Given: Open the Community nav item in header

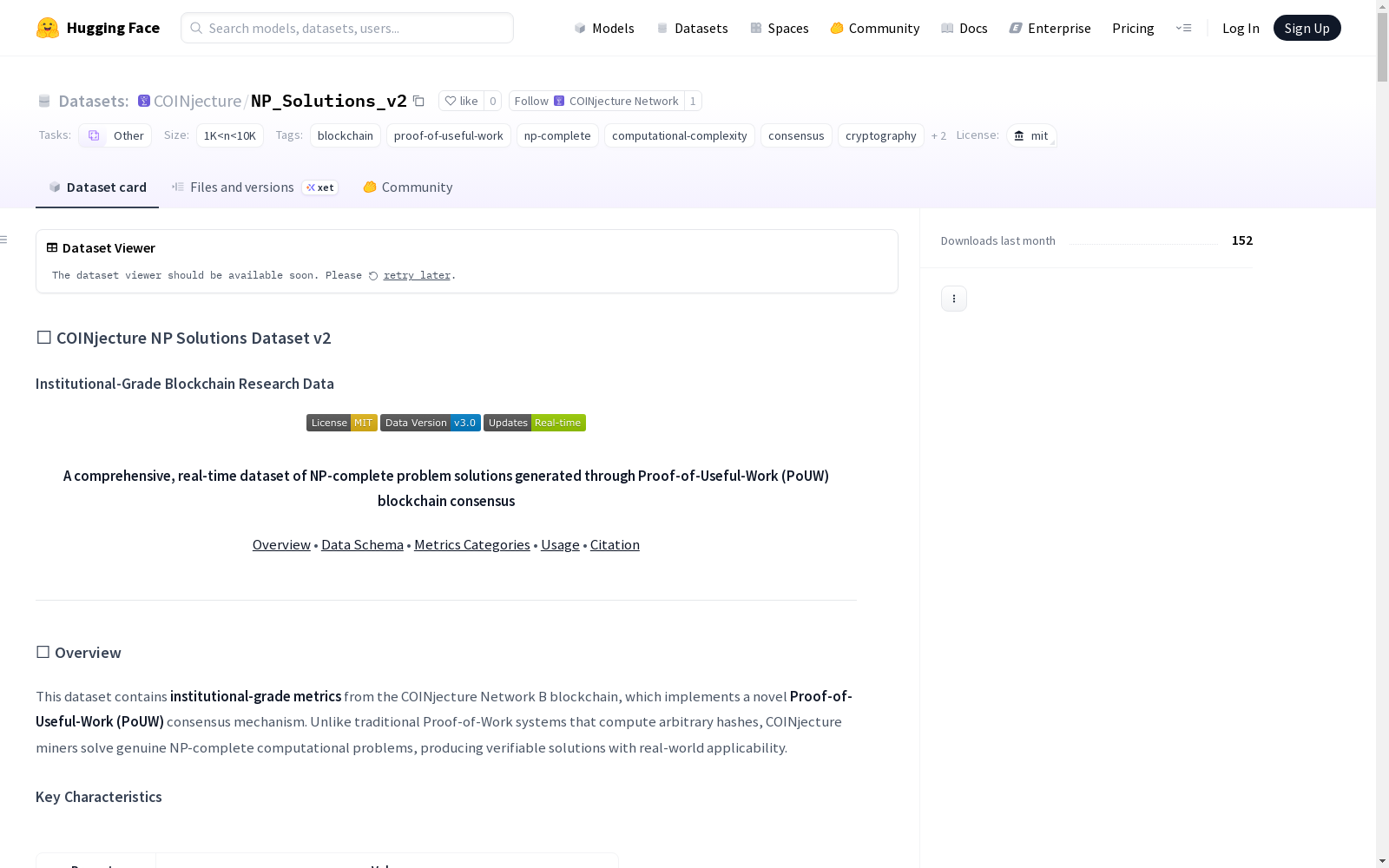Looking at the screenshot, I should pyautogui.click(x=875, y=28).
